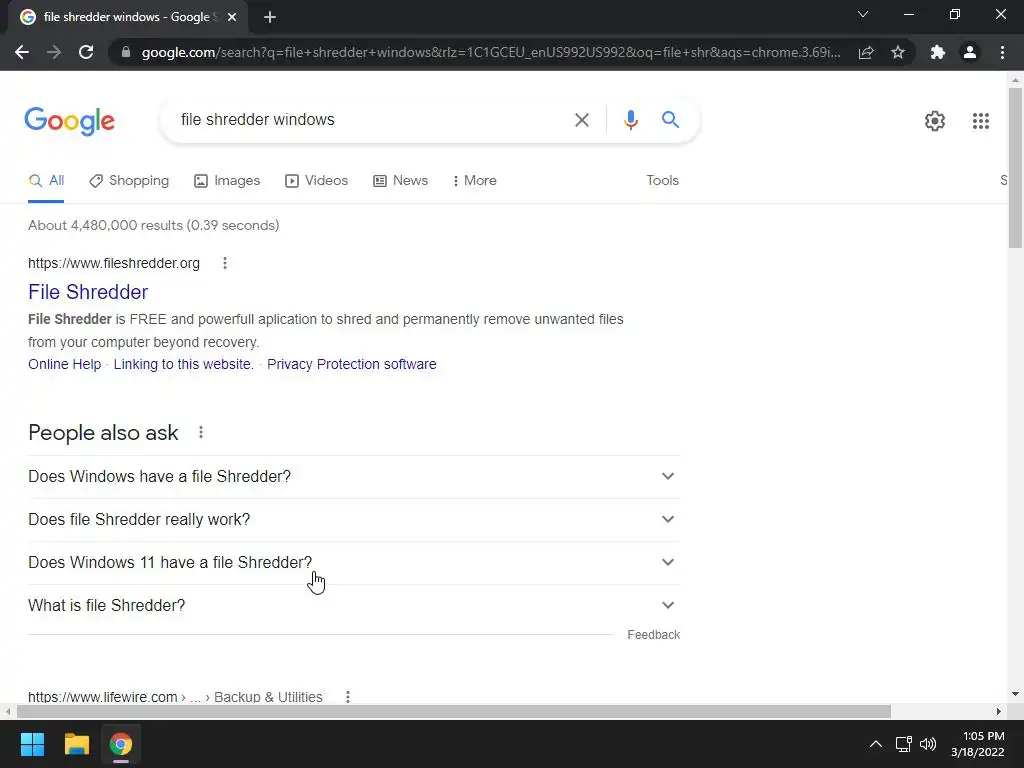Click the Google logo
The height and width of the screenshot is (768, 1024).
[x=70, y=121]
